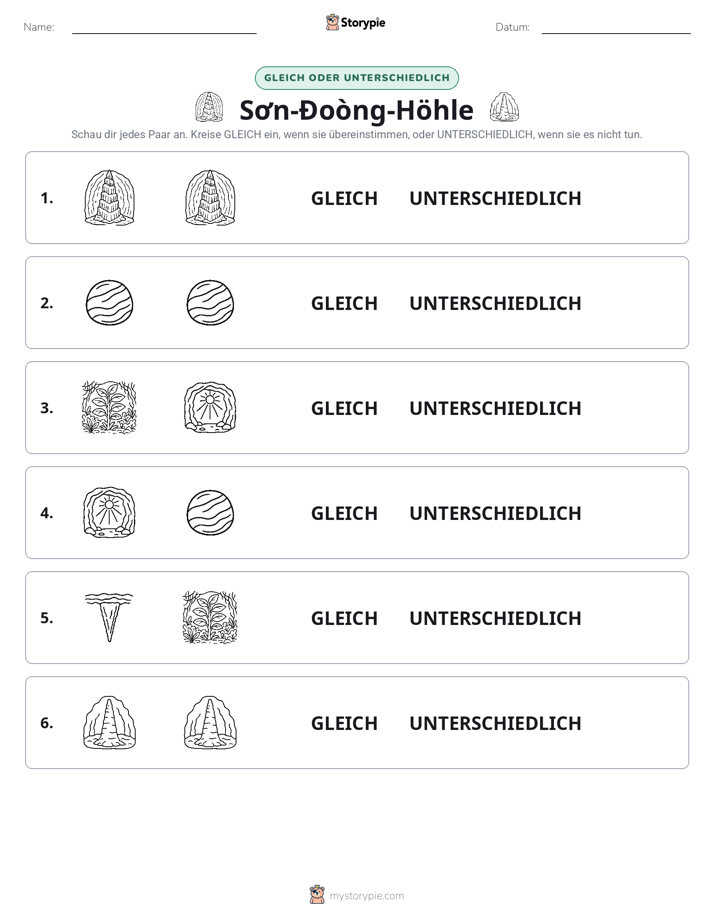The image size is (714, 924).
Task: Click the sunlit cave entrance in row 3
Action: (210, 407)
